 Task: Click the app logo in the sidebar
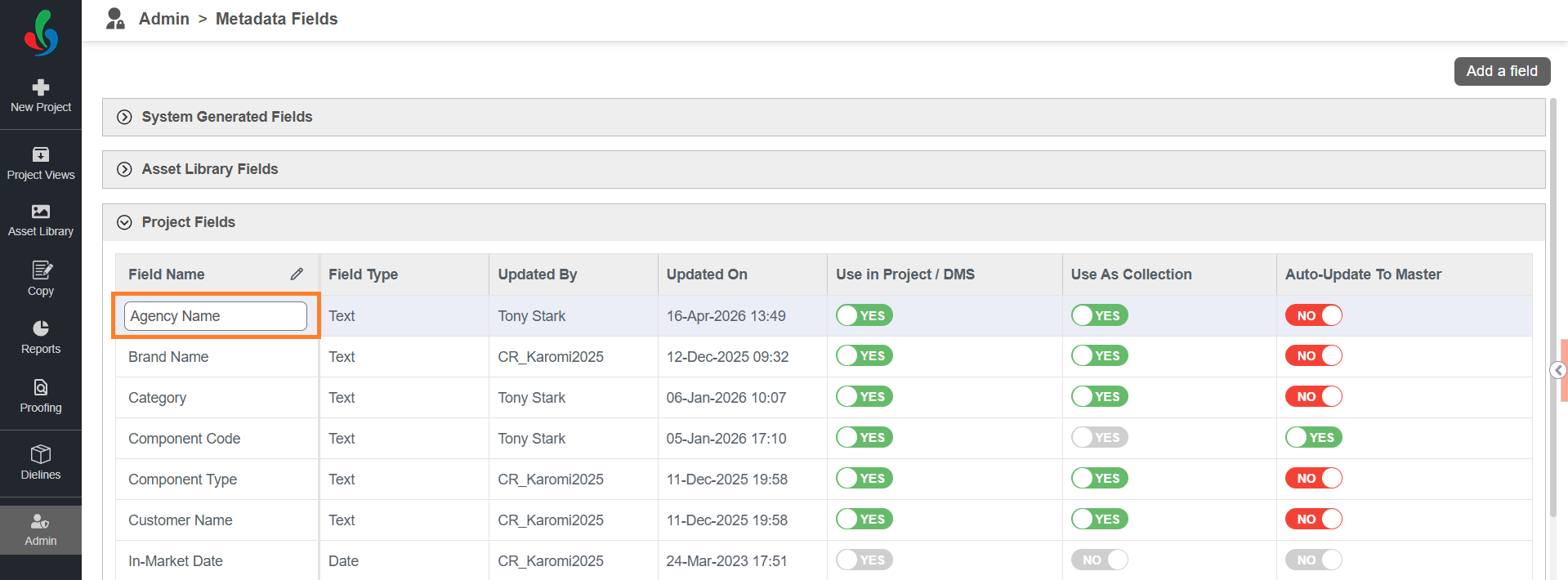pos(41,33)
